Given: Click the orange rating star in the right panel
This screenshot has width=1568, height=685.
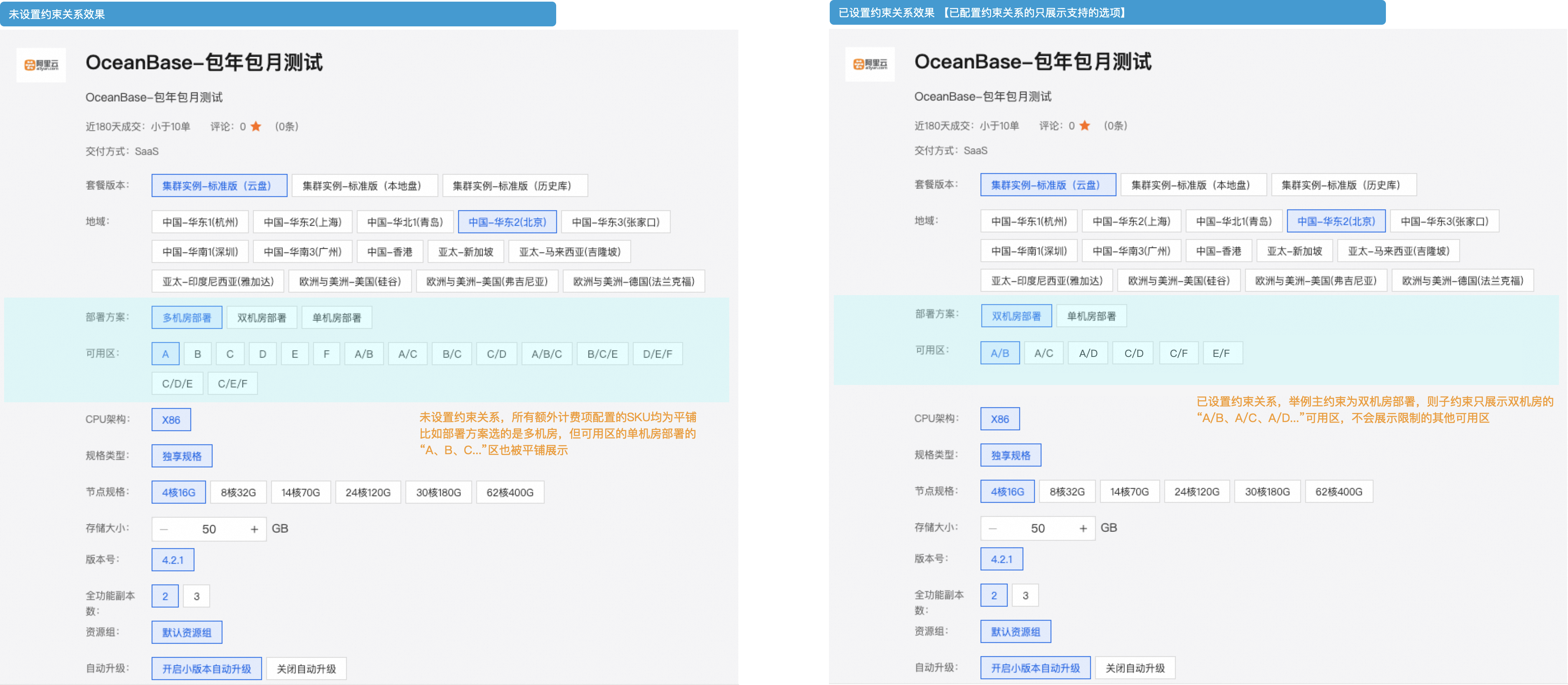Looking at the screenshot, I should 1085,125.
